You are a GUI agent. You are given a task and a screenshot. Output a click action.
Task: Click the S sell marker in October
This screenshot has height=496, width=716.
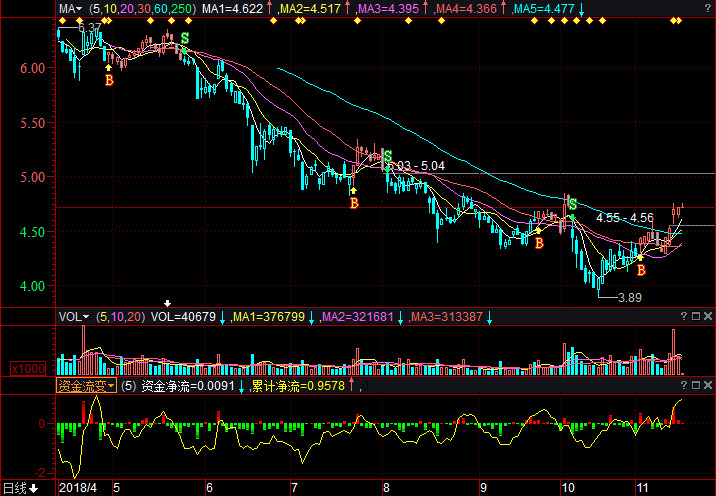(572, 204)
